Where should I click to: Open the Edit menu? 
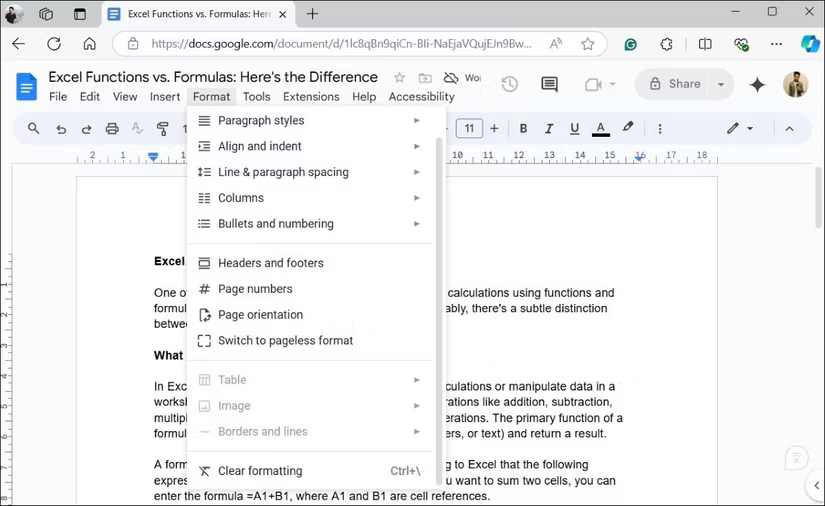point(89,97)
